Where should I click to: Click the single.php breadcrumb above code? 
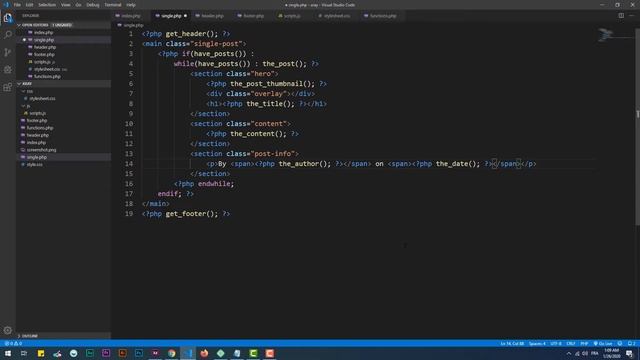coord(133,25)
